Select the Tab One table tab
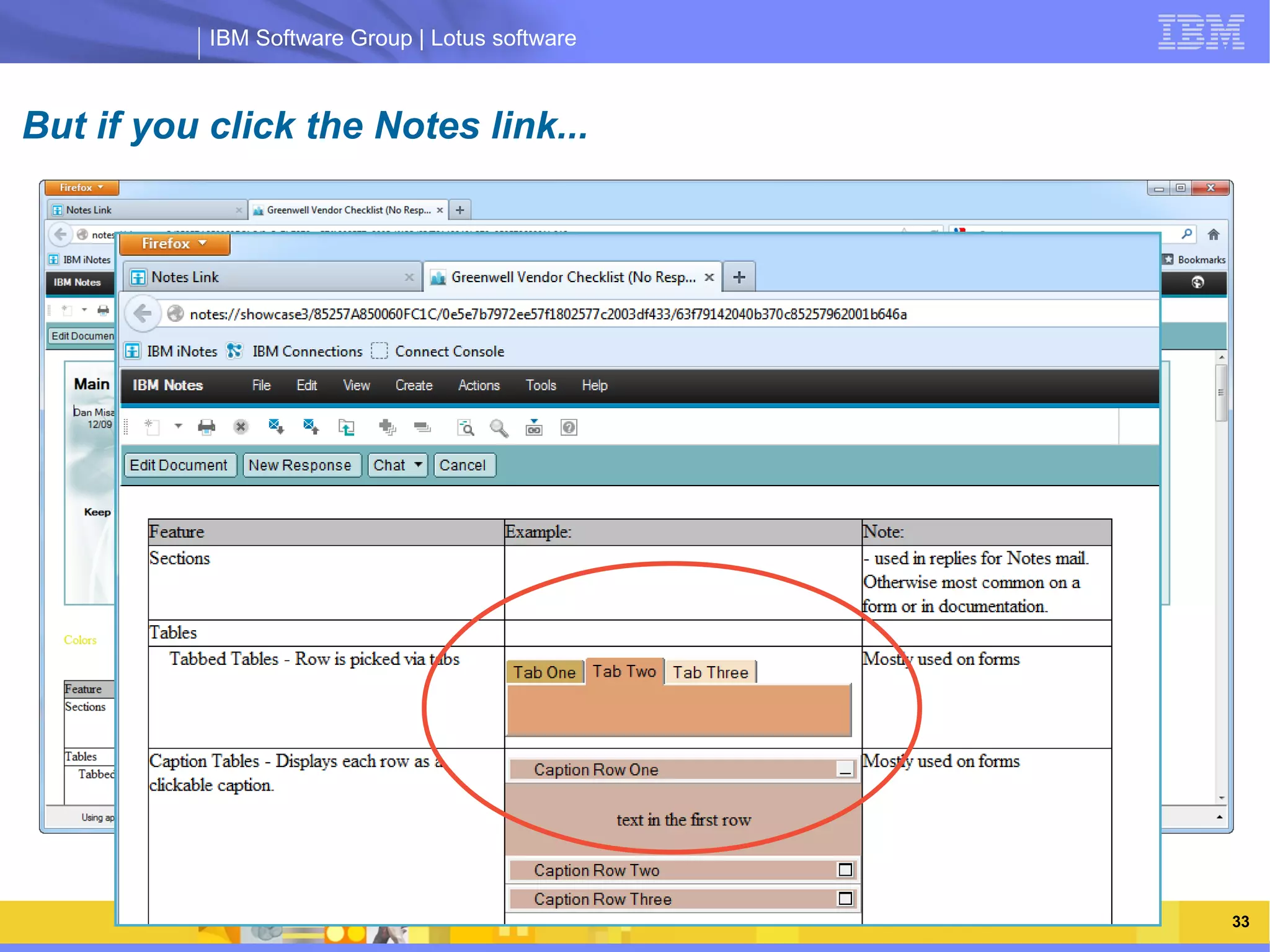This screenshot has width=1270, height=952. click(x=545, y=672)
